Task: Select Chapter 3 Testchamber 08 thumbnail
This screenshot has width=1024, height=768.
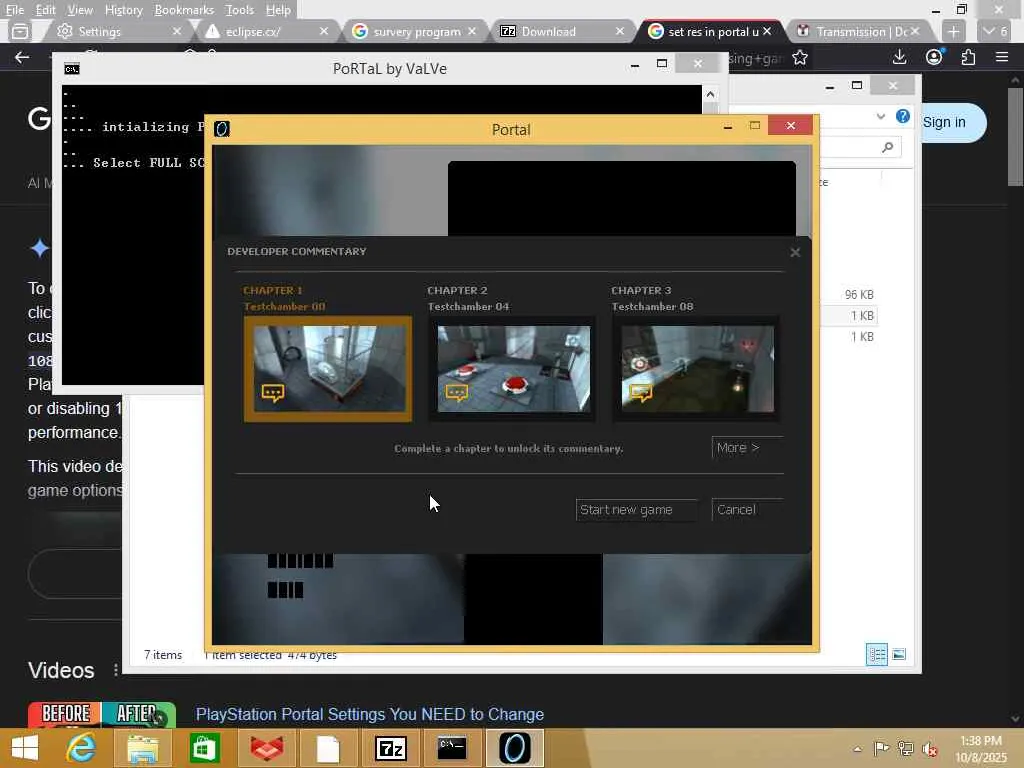Action: point(697,369)
